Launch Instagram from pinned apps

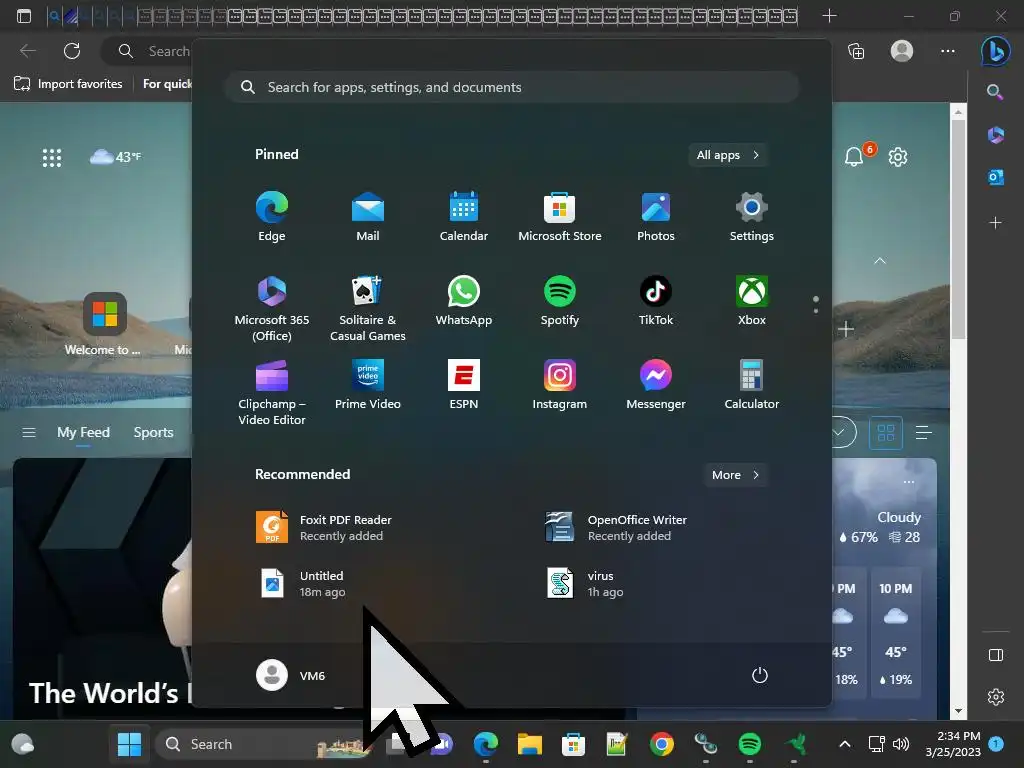pyautogui.click(x=560, y=385)
